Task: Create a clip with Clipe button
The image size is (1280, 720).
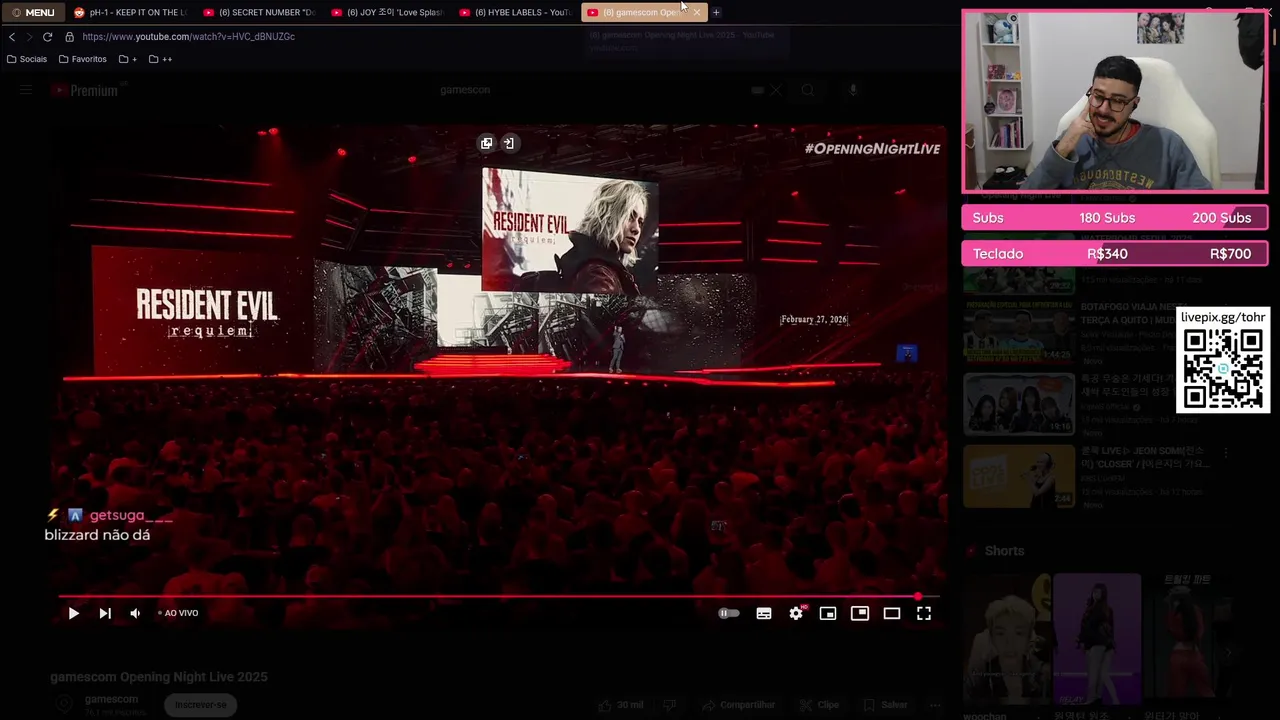Action: pyautogui.click(x=819, y=705)
